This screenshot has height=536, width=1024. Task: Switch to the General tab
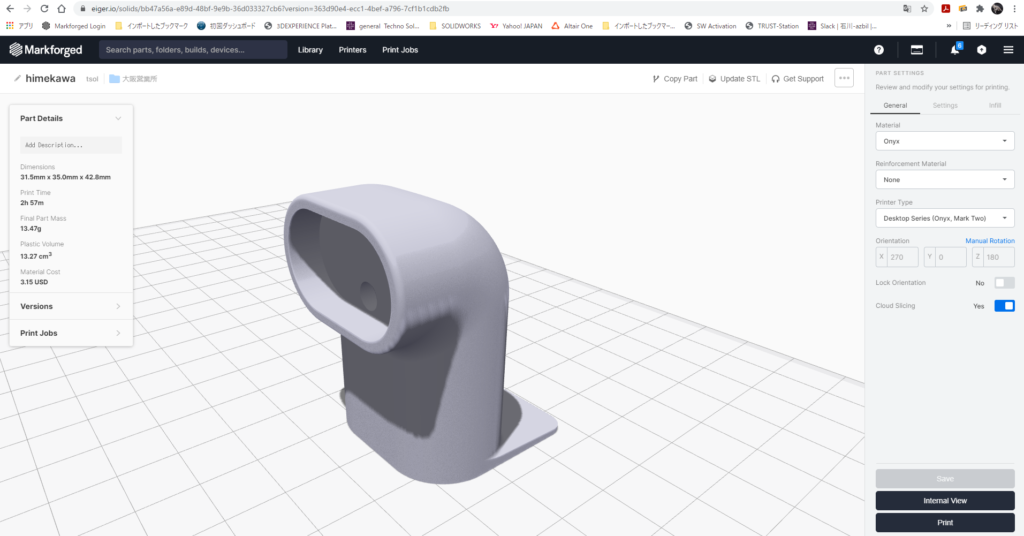tap(895, 105)
